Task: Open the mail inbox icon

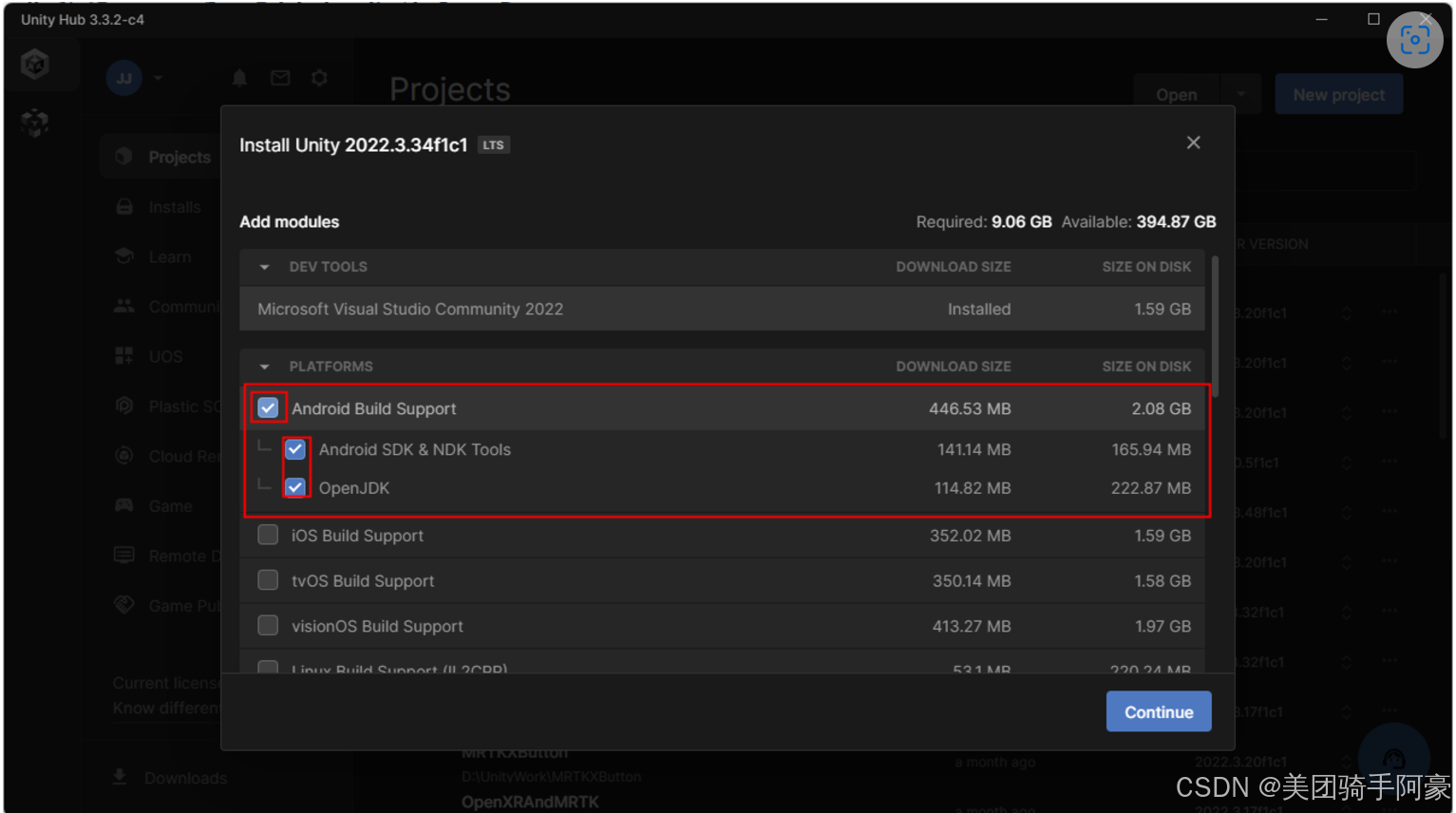Action: point(280,78)
